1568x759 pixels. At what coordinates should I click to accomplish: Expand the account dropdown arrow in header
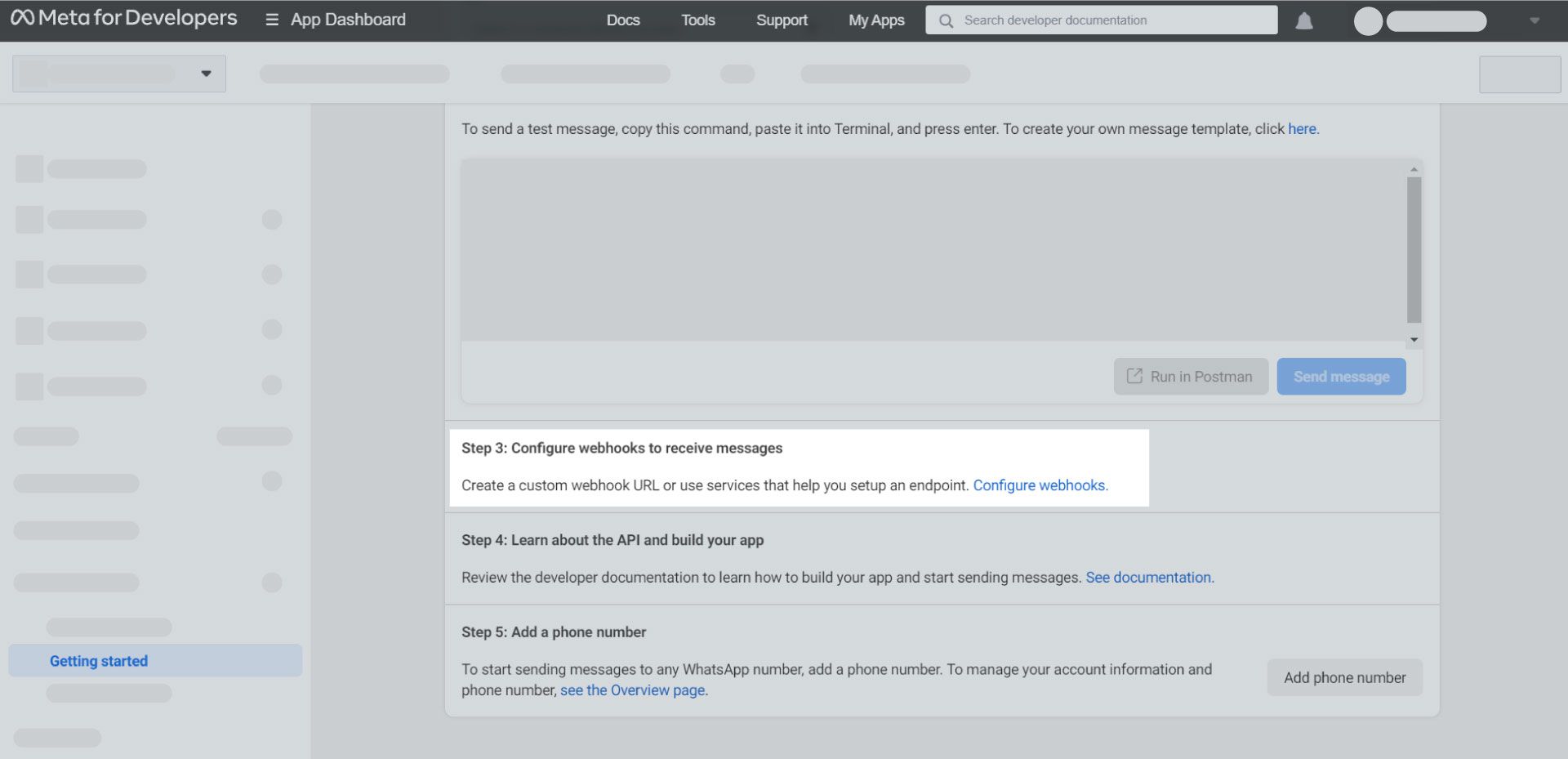pos(1535,21)
